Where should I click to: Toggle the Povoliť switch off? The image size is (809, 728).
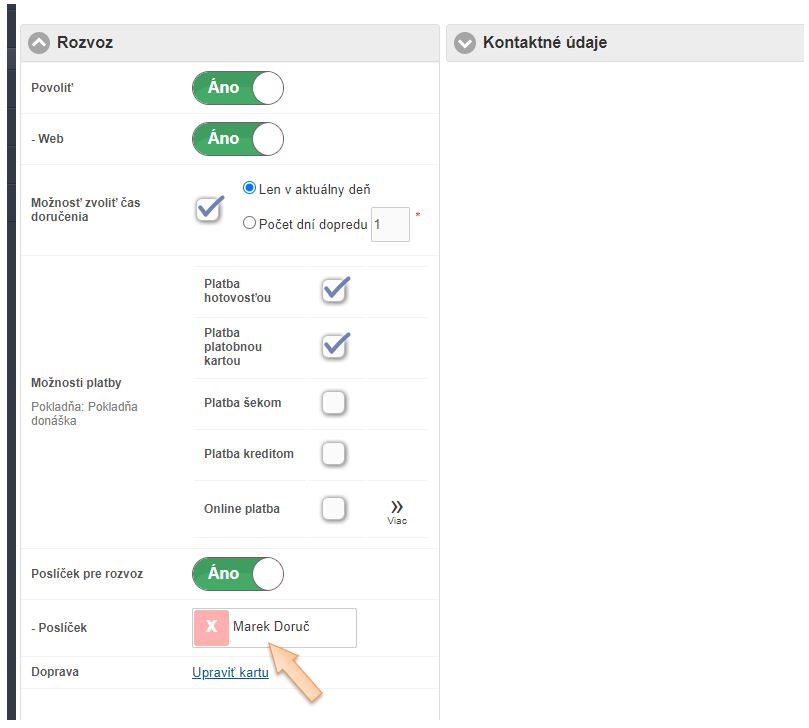coord(238,88)
